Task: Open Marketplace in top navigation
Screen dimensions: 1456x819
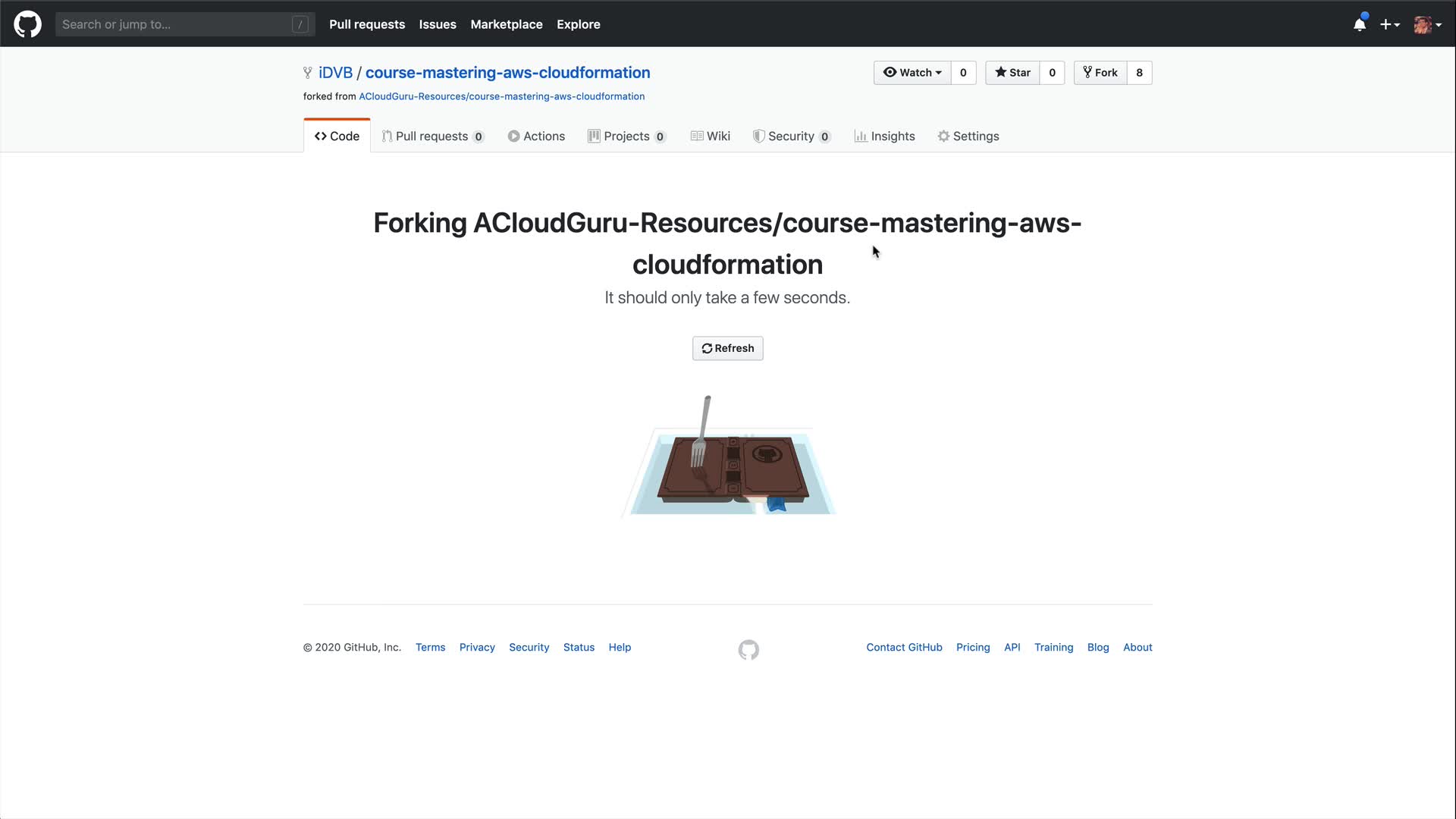Action: tap(506, 24)
